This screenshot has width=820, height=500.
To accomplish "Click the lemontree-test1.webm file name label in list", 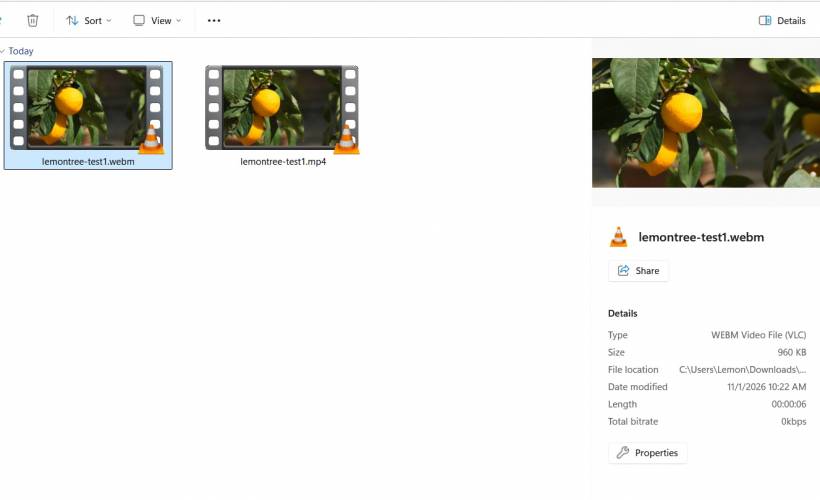I will [88, 161].
